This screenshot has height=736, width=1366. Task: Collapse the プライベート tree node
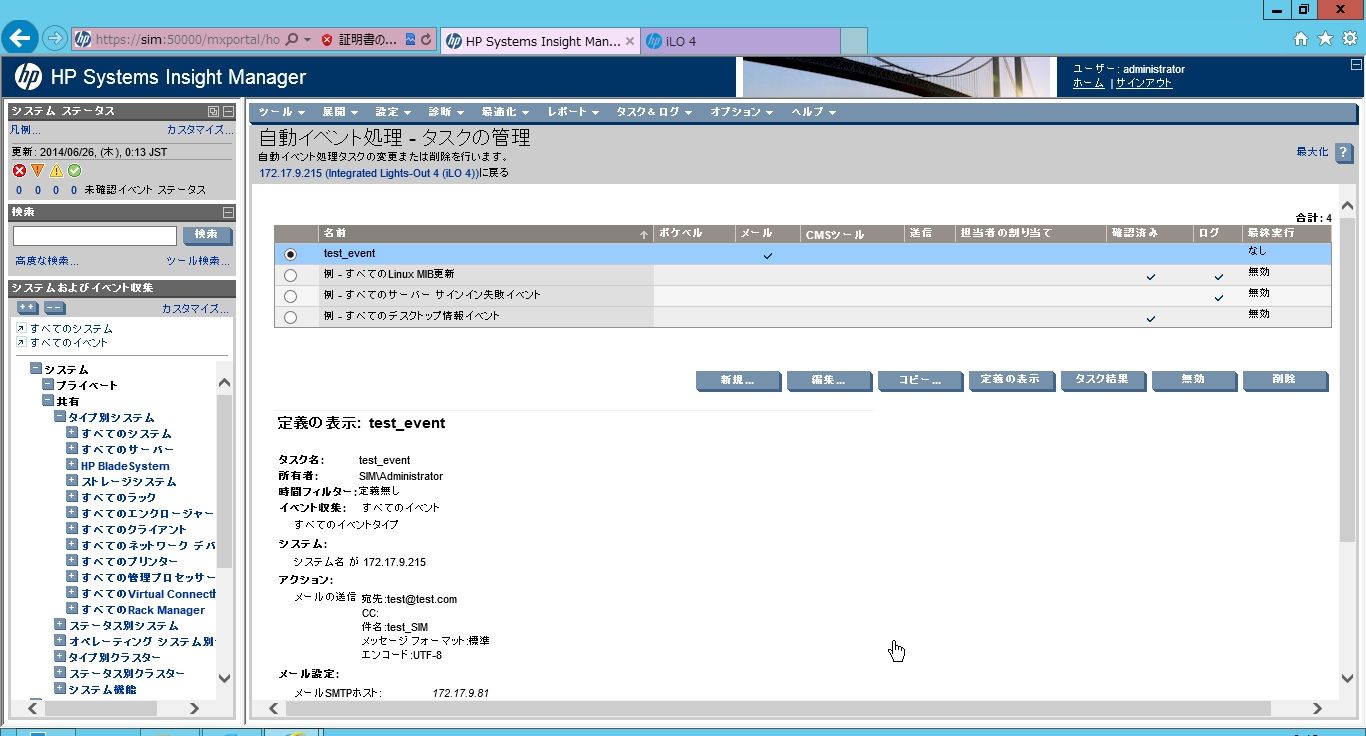point(48,385)
